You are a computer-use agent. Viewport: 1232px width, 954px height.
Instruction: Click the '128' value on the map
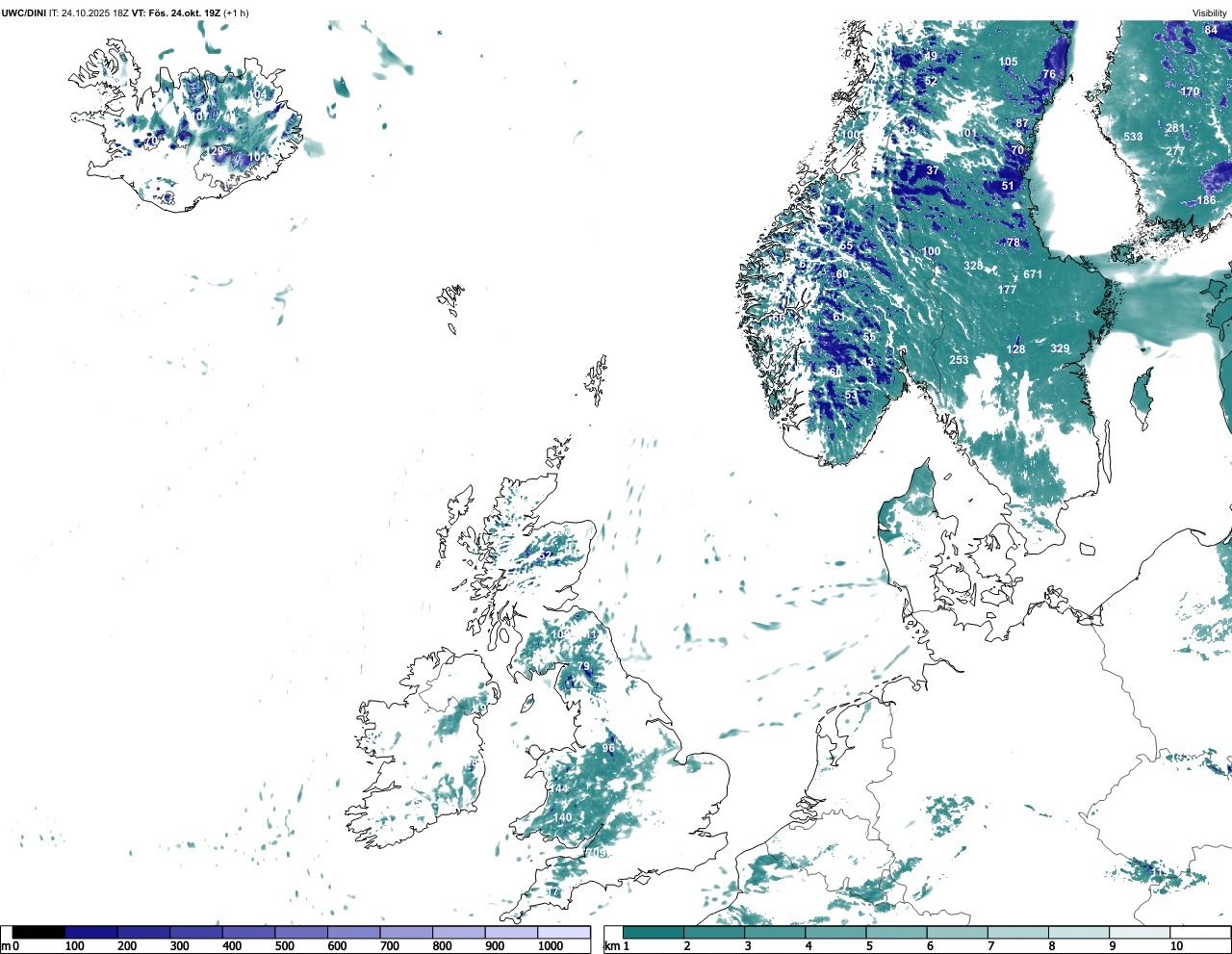(1015, 349)
